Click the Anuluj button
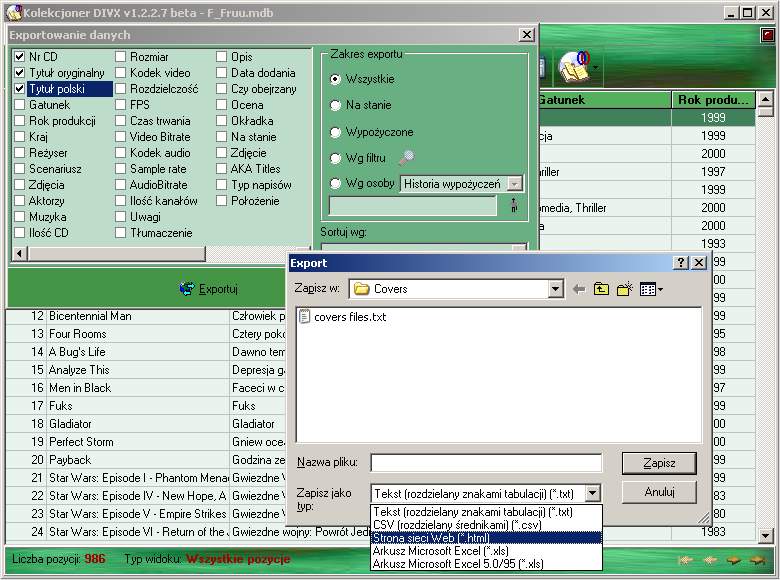The image size is (780, 580). coord(658,492)
